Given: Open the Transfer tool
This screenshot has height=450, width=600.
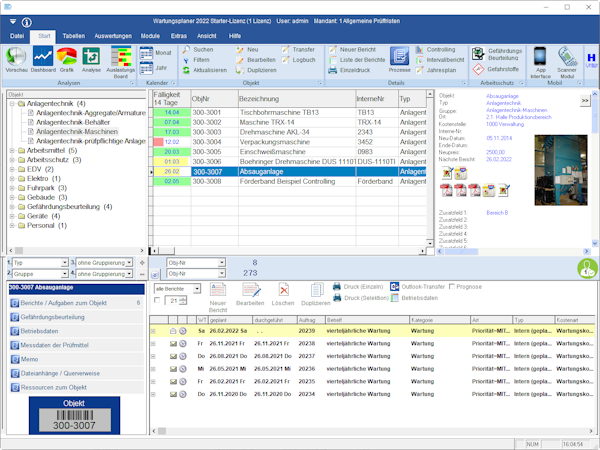Looking at the screenshot, I should (298, 50).
